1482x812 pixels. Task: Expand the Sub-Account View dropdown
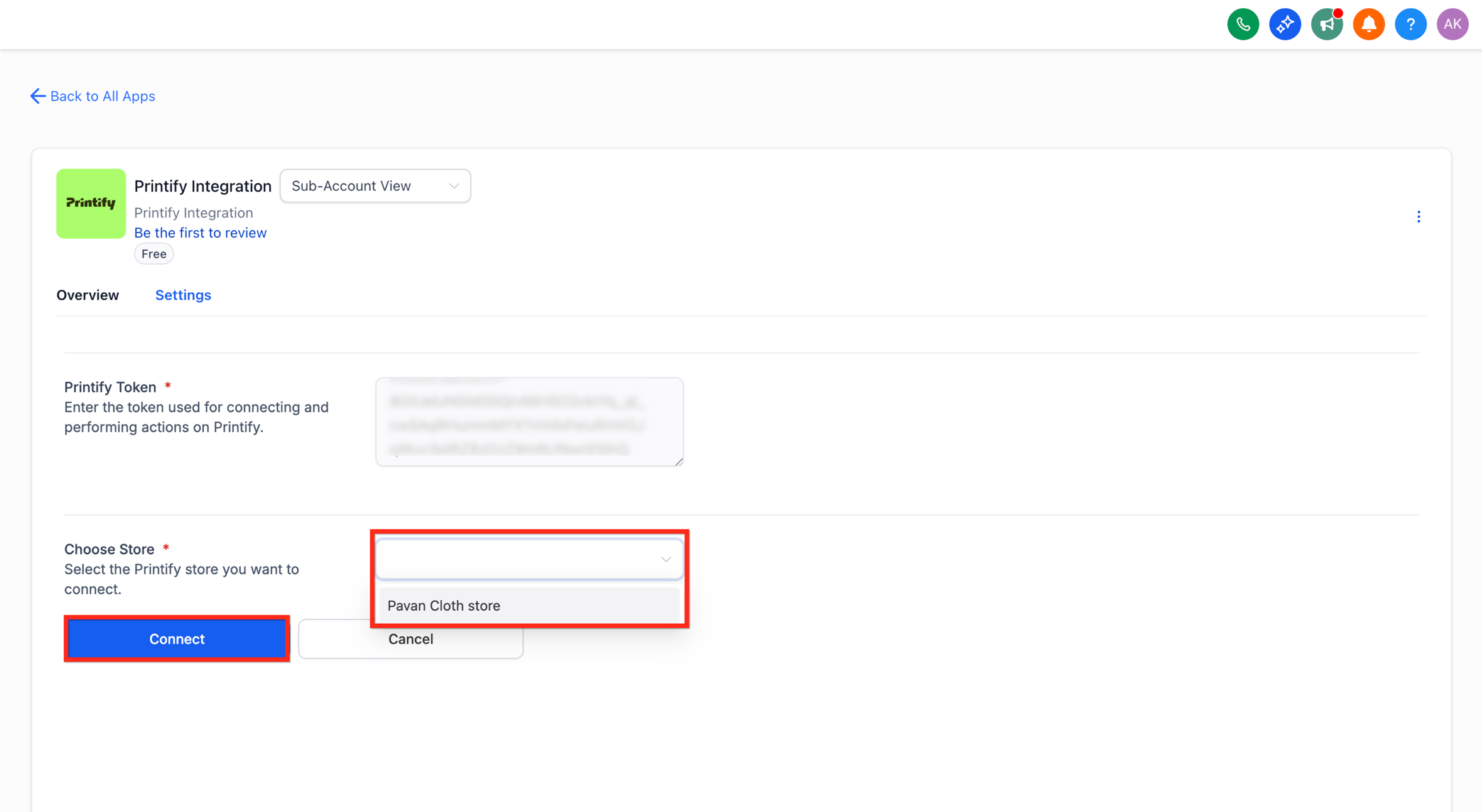click(x=375, y=186)
